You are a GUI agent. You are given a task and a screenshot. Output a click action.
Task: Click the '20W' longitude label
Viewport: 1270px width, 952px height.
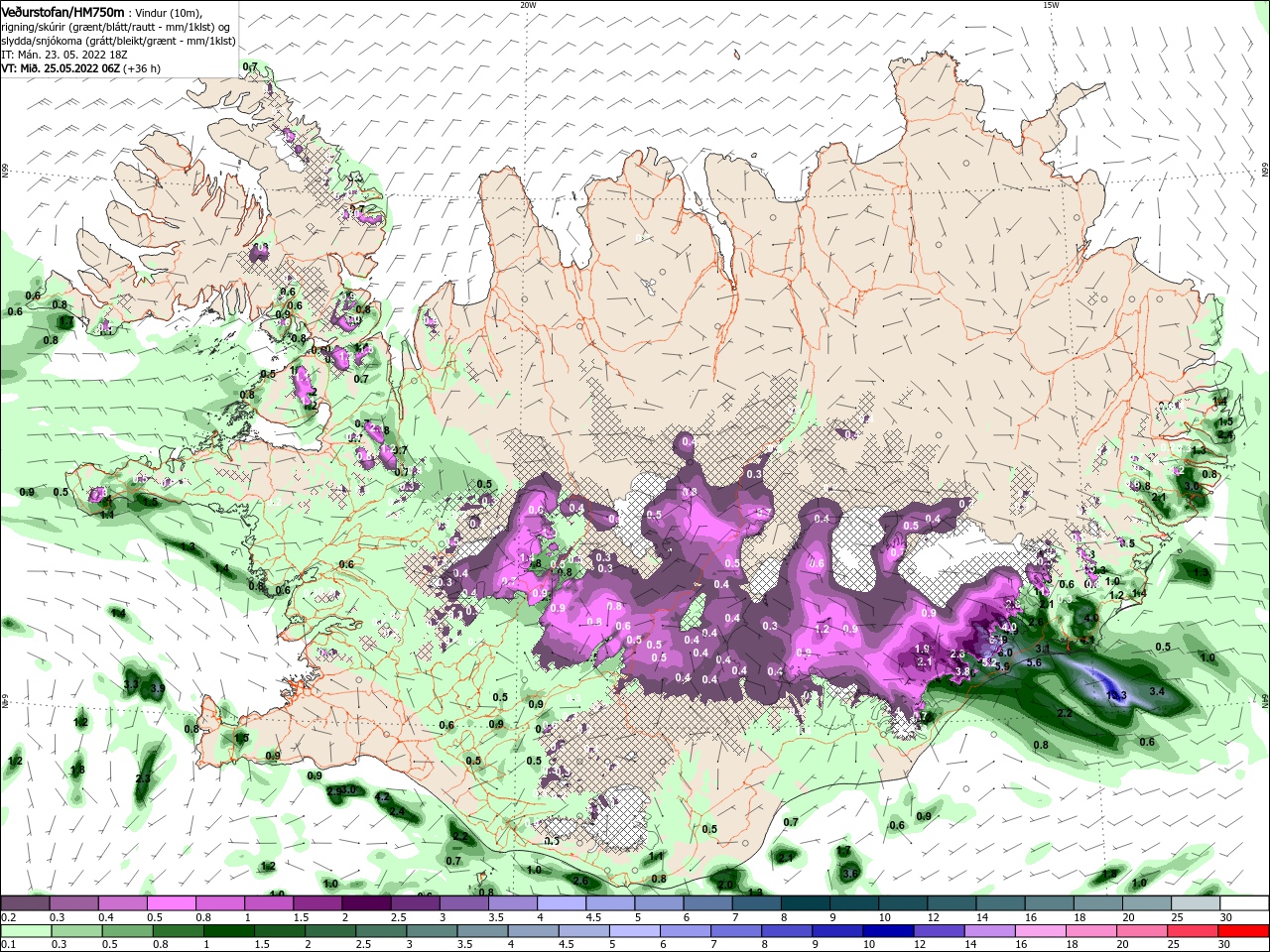528,5
